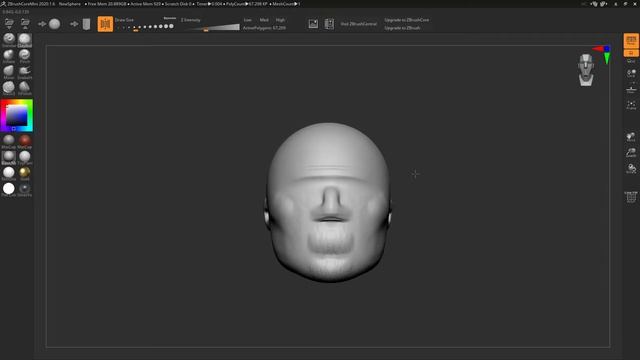Apply the Flat Color white material

(x=9, y=189)
